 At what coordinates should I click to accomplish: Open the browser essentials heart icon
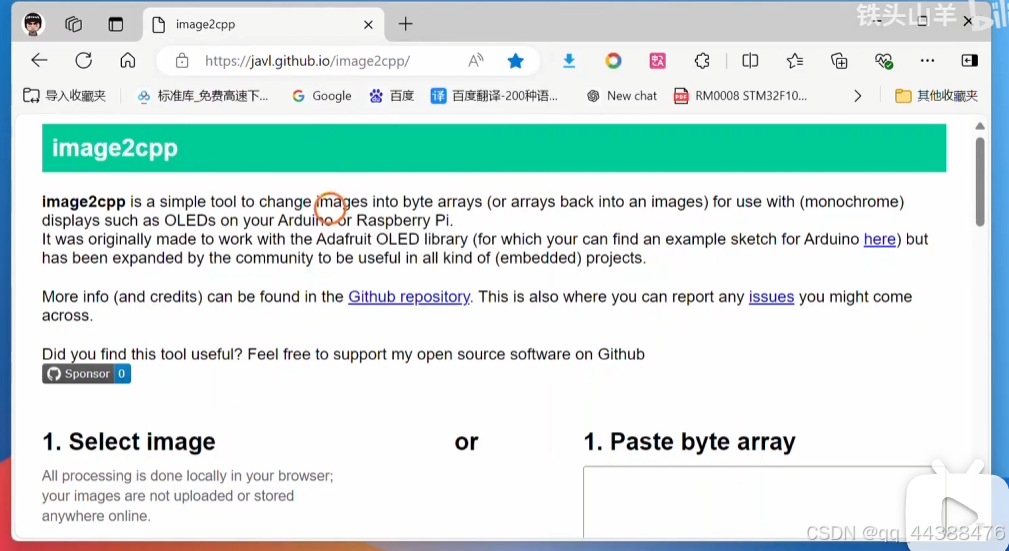[x=884, y=61]
